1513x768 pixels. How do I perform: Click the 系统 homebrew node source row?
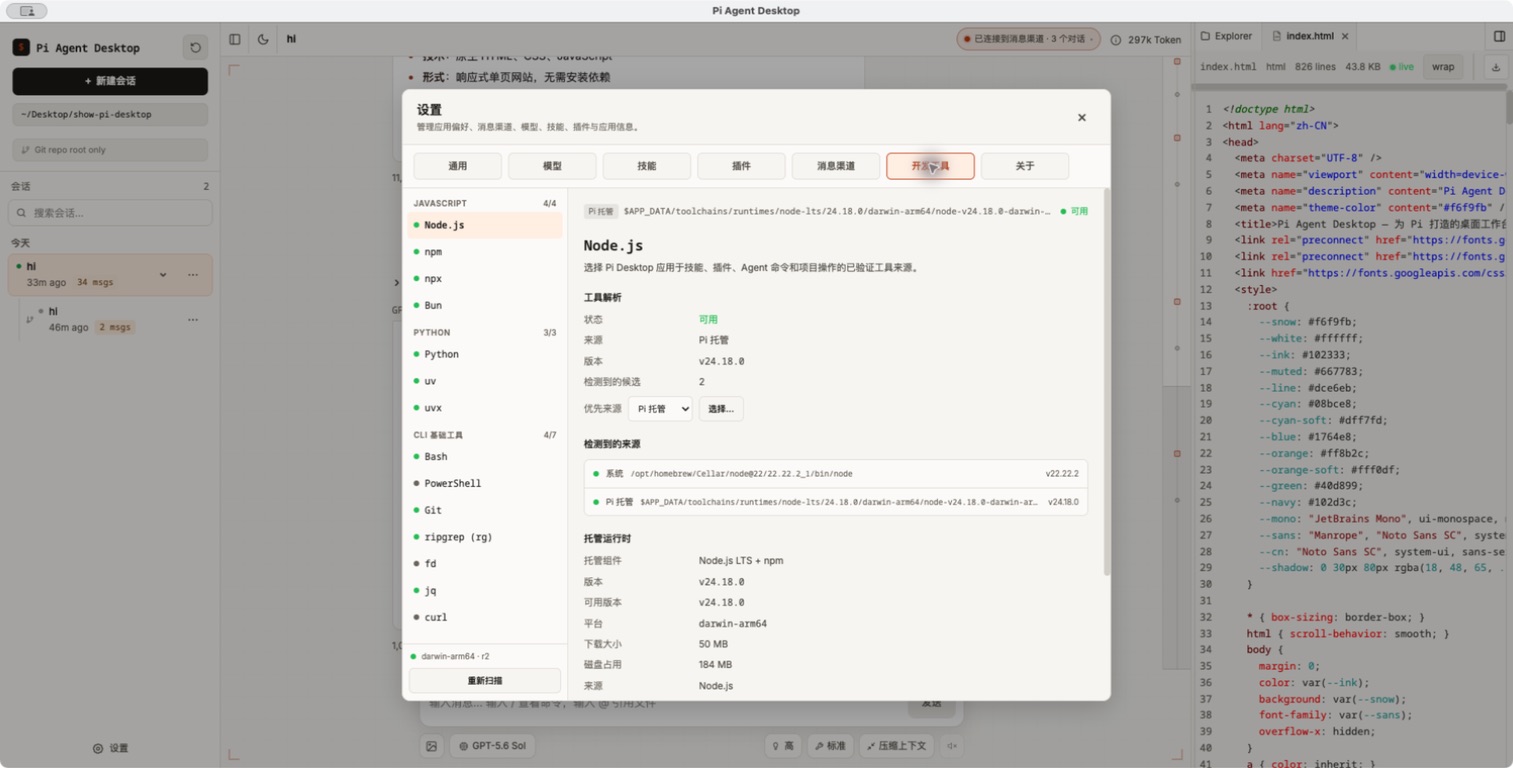click(x=836, y=474)
